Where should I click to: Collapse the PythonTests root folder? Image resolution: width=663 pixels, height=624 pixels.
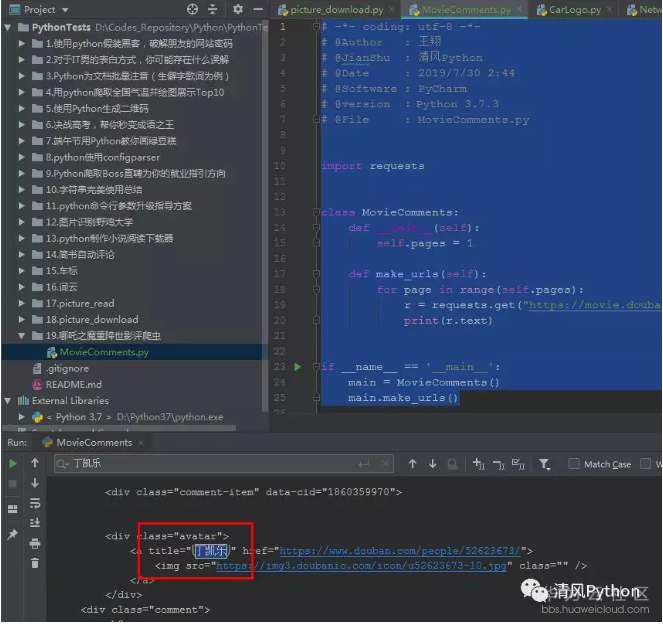click(8, 28)
